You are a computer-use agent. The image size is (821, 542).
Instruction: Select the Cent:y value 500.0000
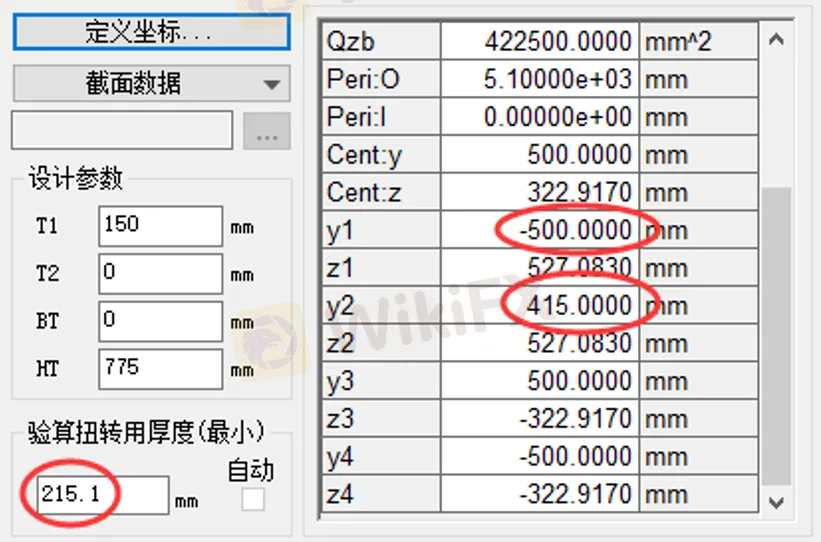[539, 155]
